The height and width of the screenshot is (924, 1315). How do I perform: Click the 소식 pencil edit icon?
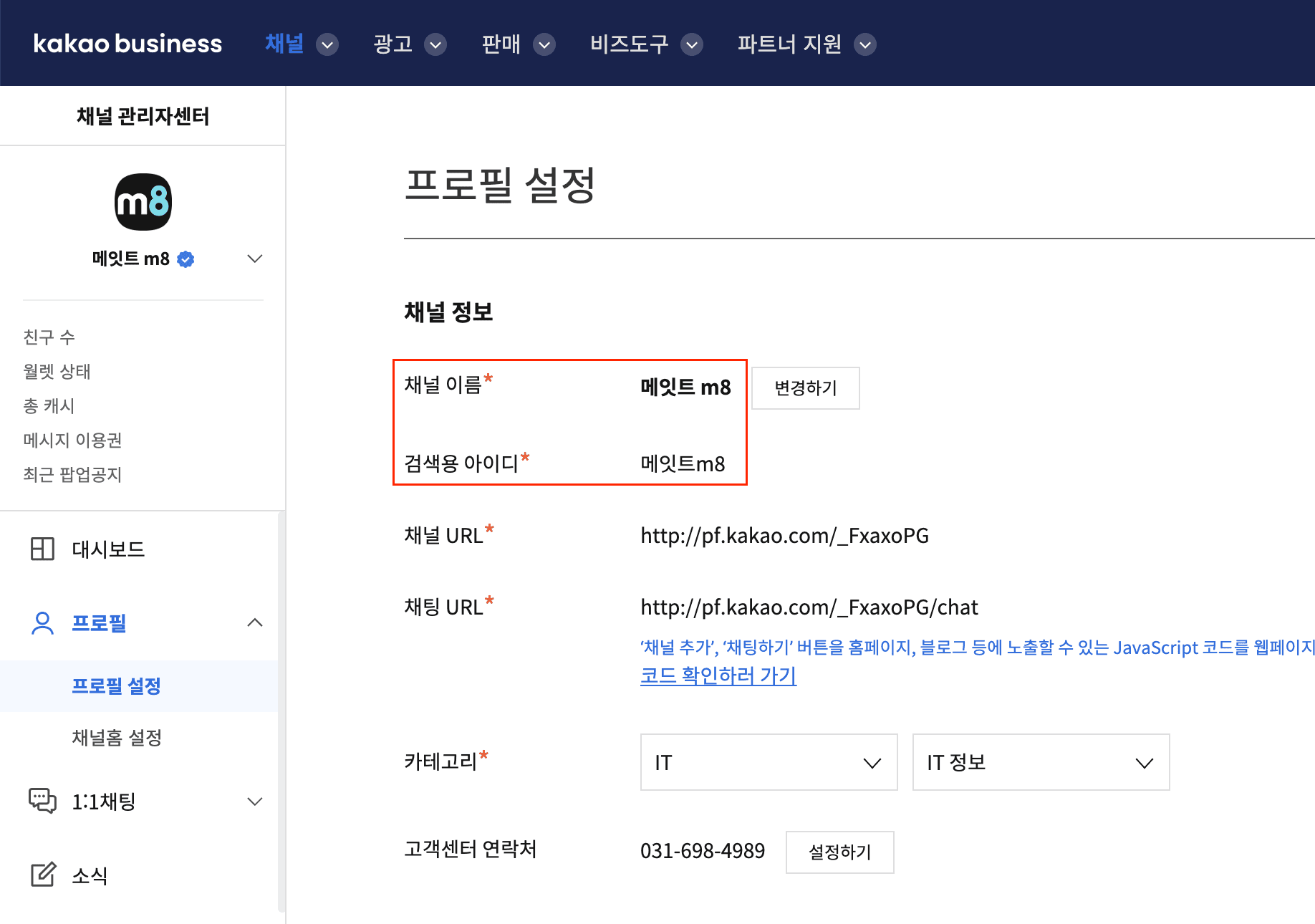[42, 875]
